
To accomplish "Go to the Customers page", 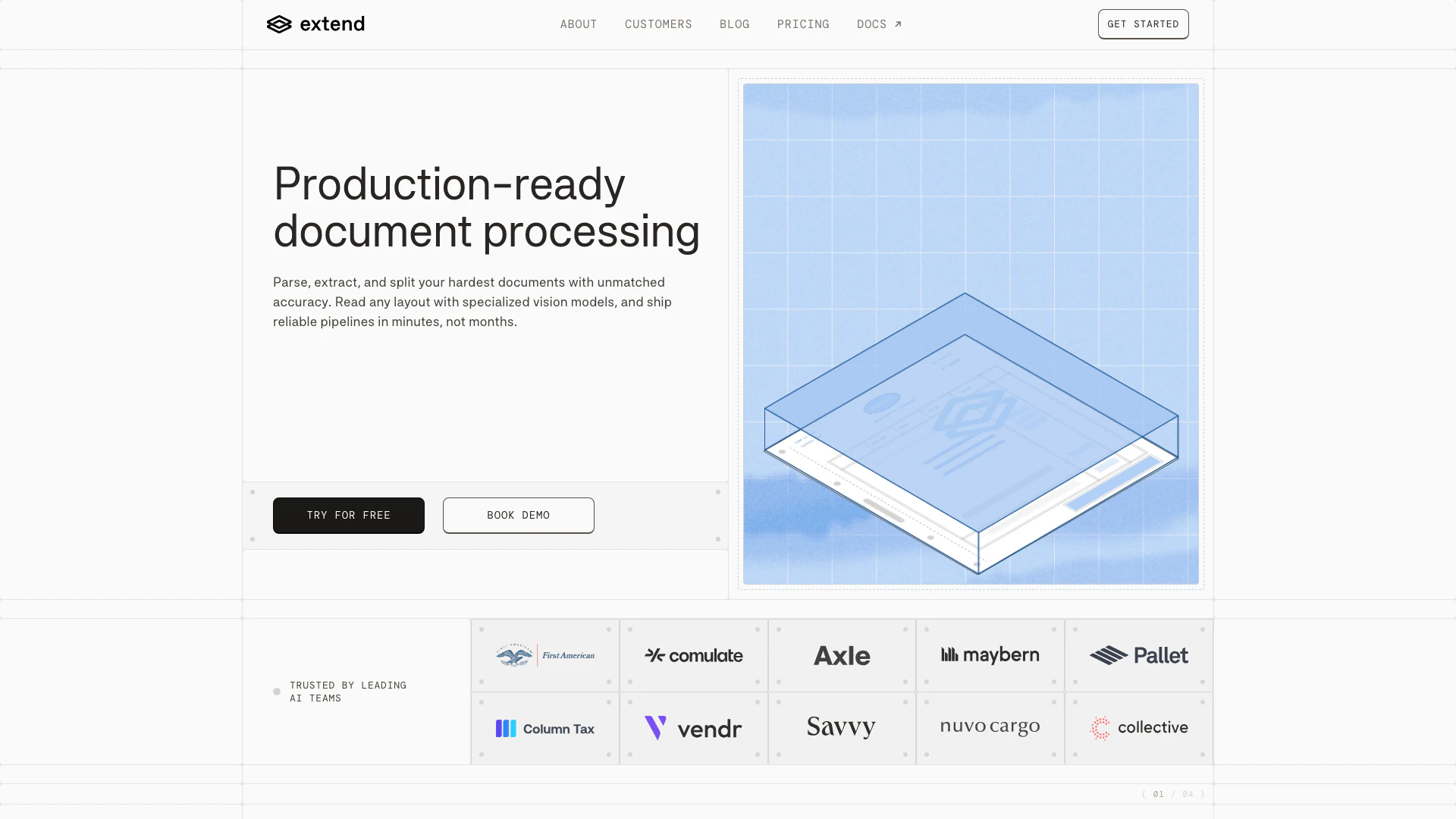I will 658,24.
